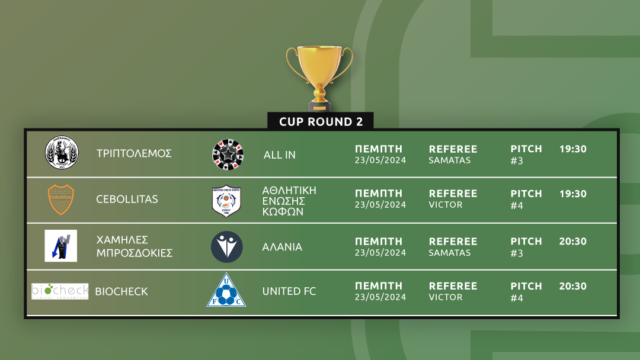Click referee VICTOR in the Cebollitas match
The image size is (640, 360).
(x=445, y=205)
